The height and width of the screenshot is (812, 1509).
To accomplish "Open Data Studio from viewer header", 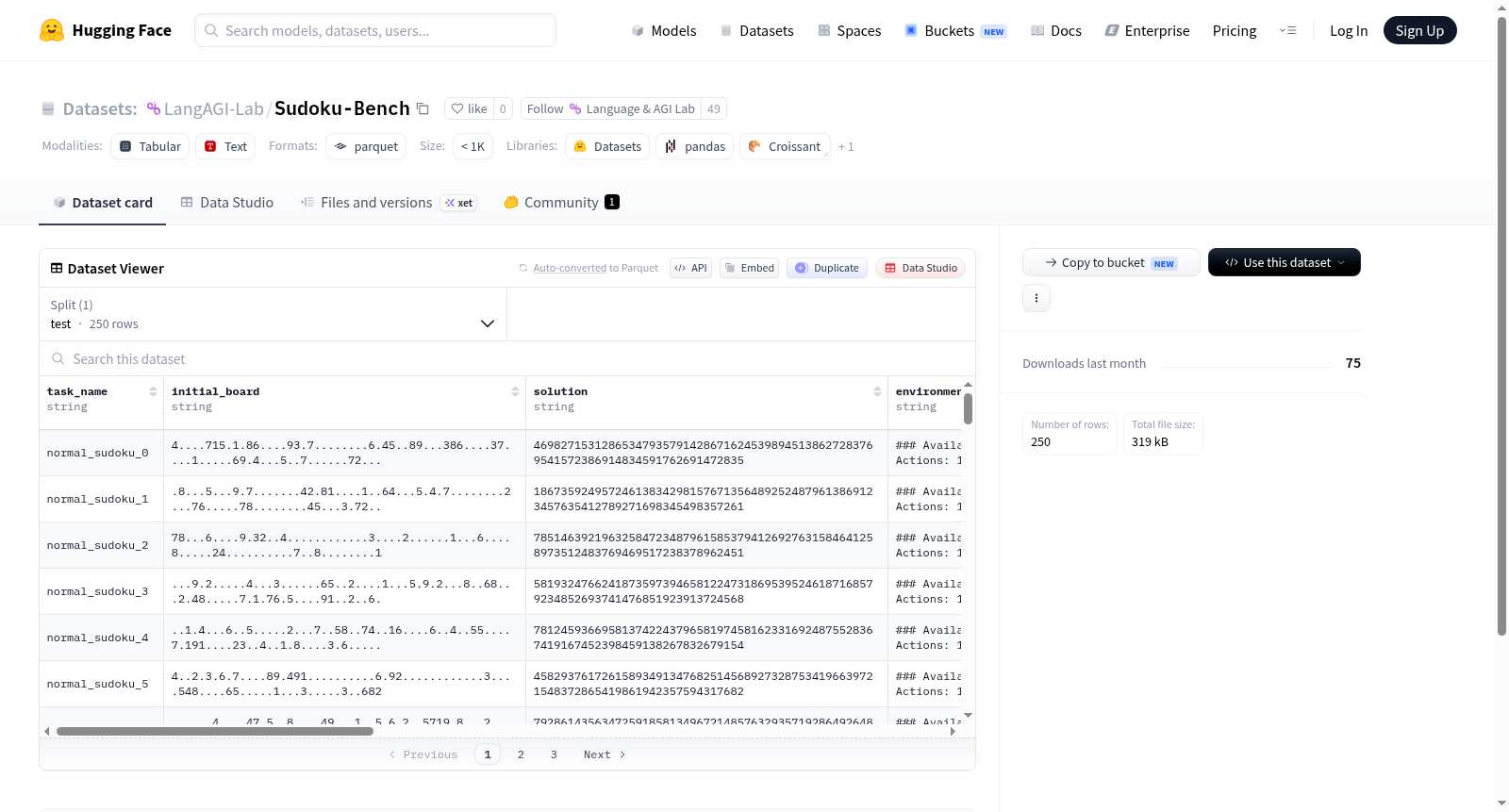I will pos(920,268).
